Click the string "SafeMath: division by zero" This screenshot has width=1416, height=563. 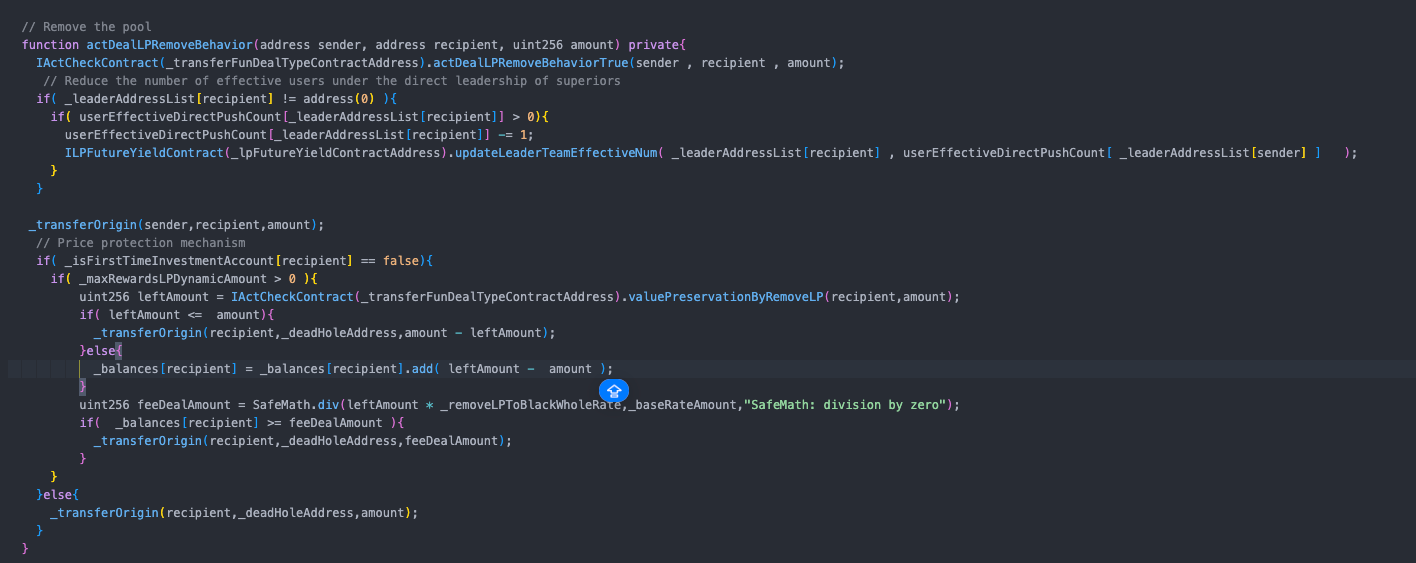coord(844,405)
